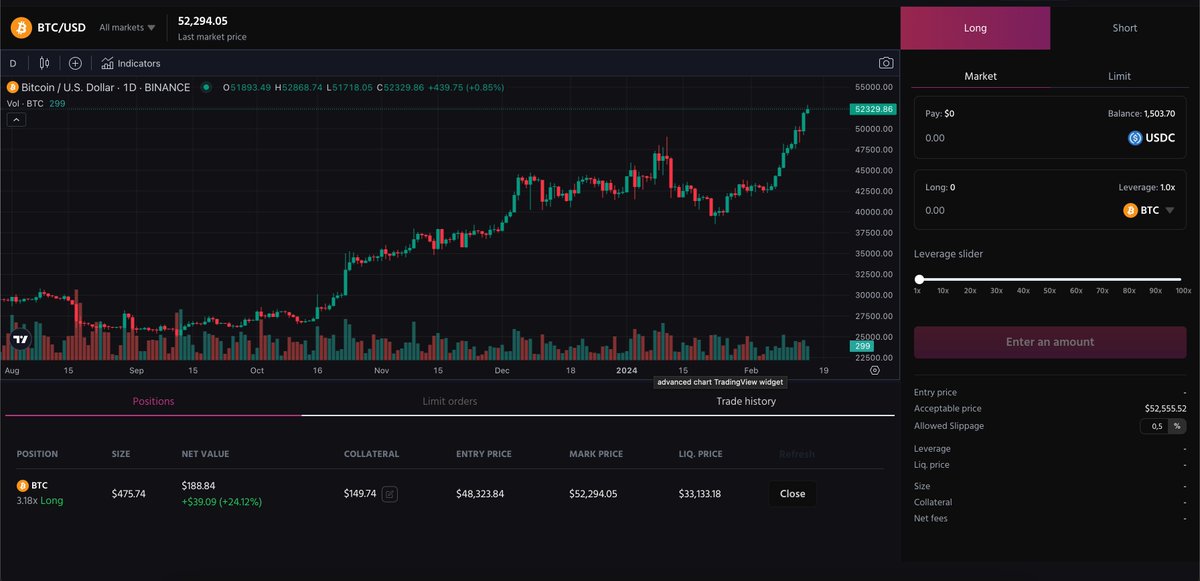Toggle the slippage percent unit button
1200x581 pixels.
coord(1177,426)
